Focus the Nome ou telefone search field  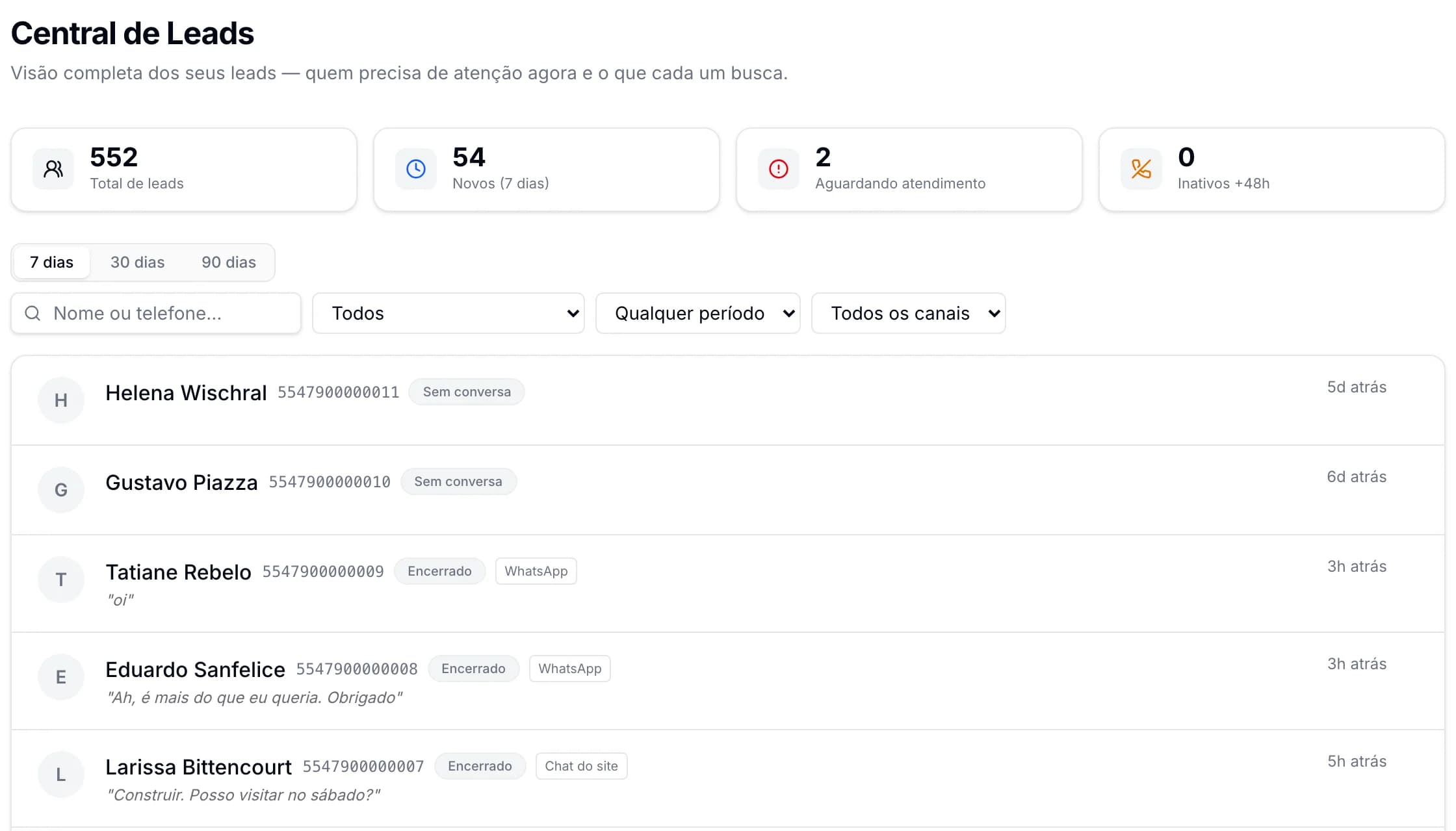[x=156, y=313]
